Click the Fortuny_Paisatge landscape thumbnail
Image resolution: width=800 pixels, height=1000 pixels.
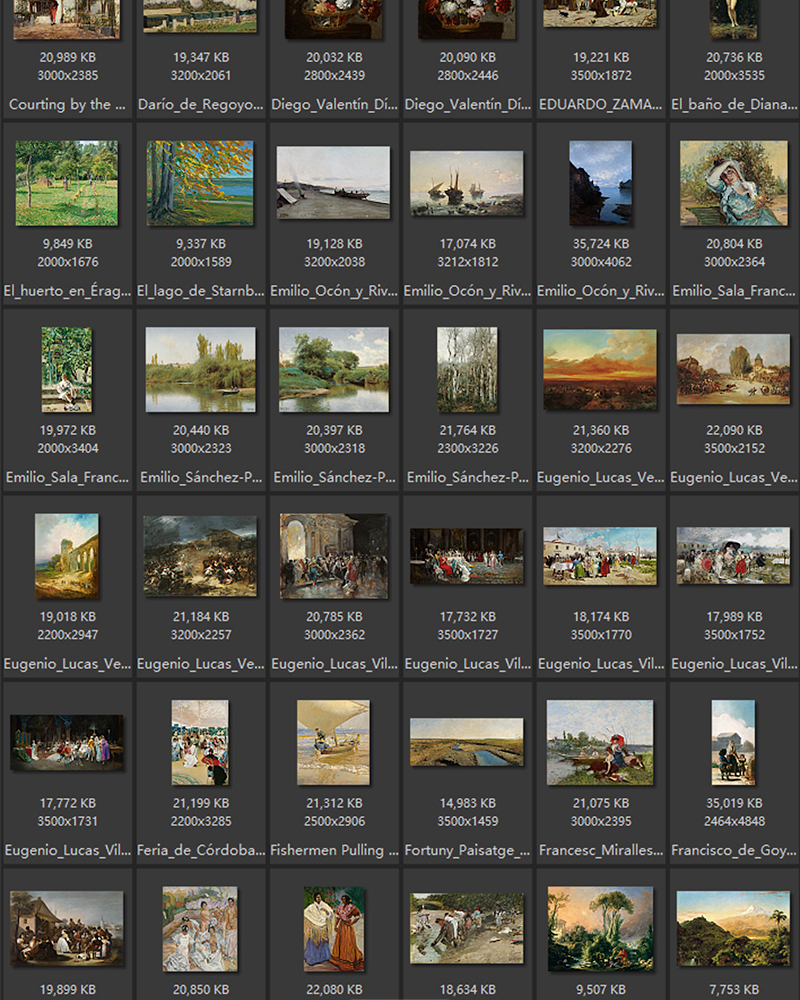coord(466,742)
